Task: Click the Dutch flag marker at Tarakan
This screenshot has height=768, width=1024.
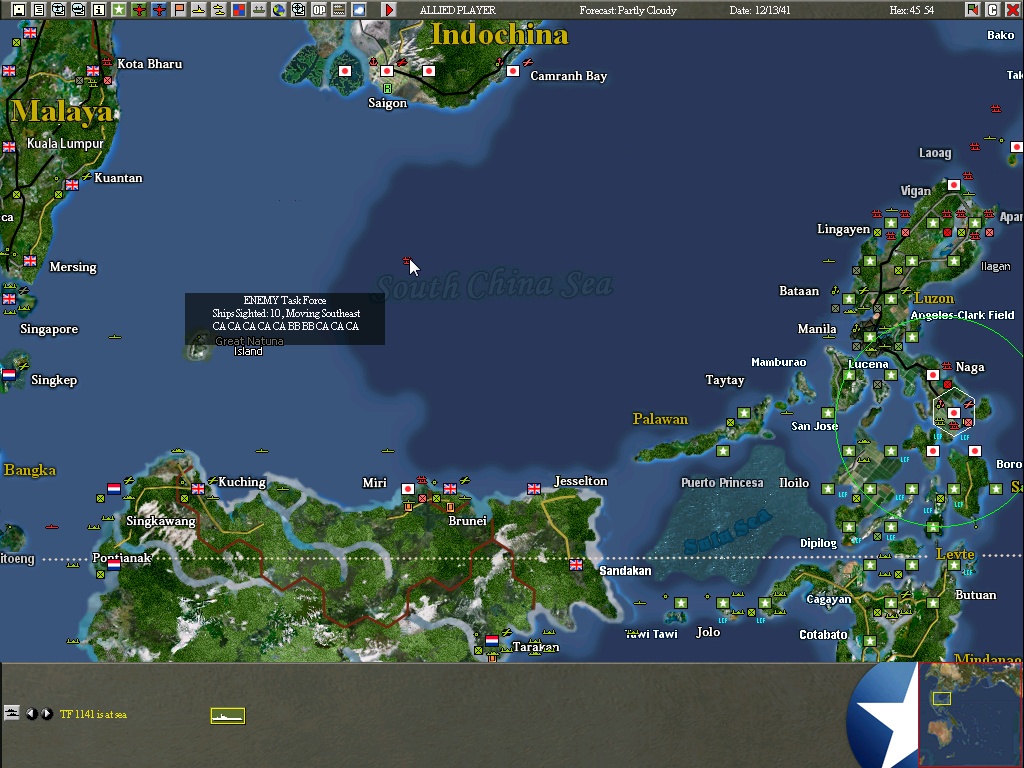Action: (492, 640)
